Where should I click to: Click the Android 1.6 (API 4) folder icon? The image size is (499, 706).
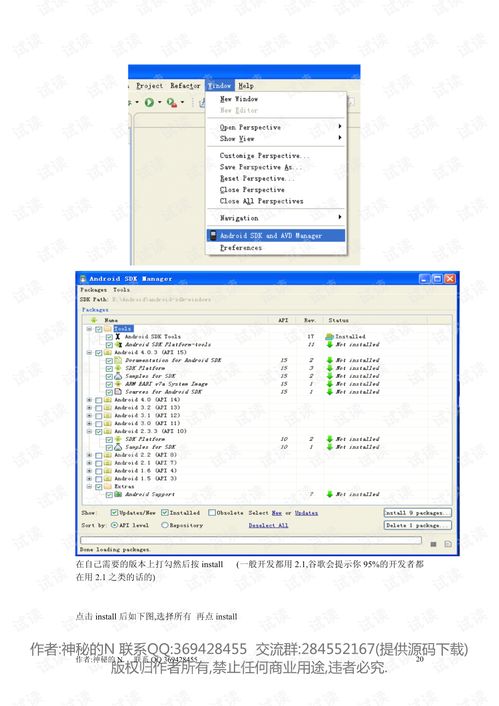(x=108, y=471)
